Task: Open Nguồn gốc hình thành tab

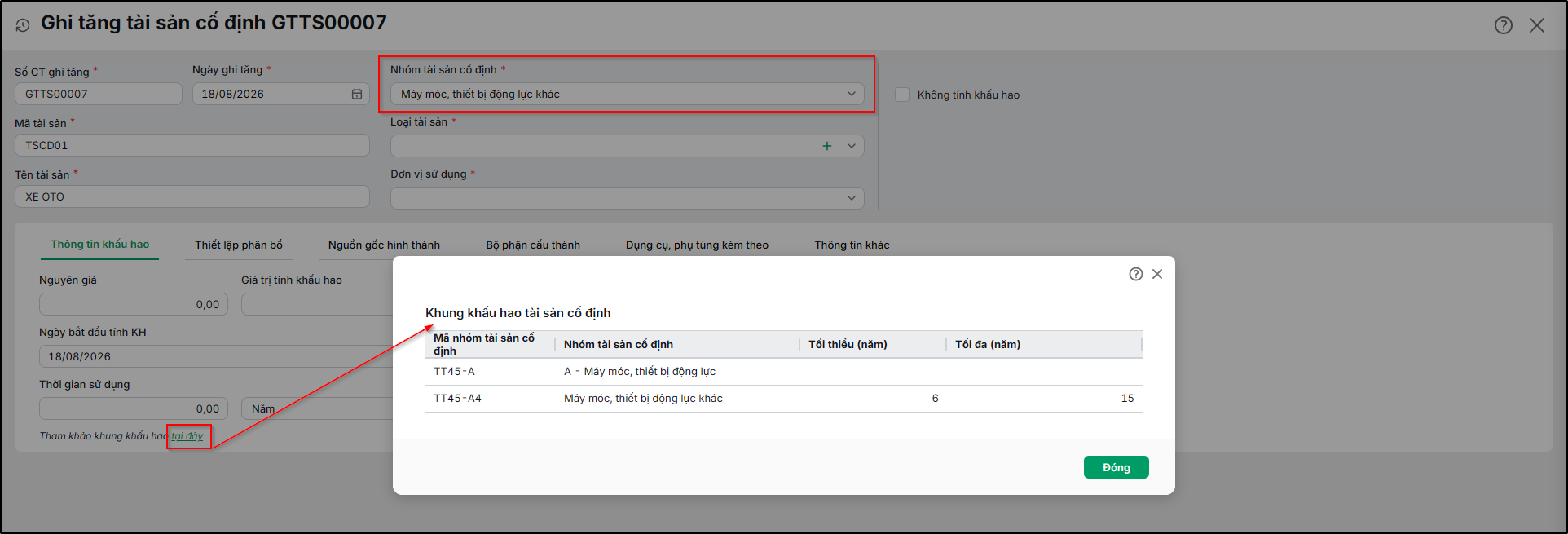Action: tap(384, 245)
